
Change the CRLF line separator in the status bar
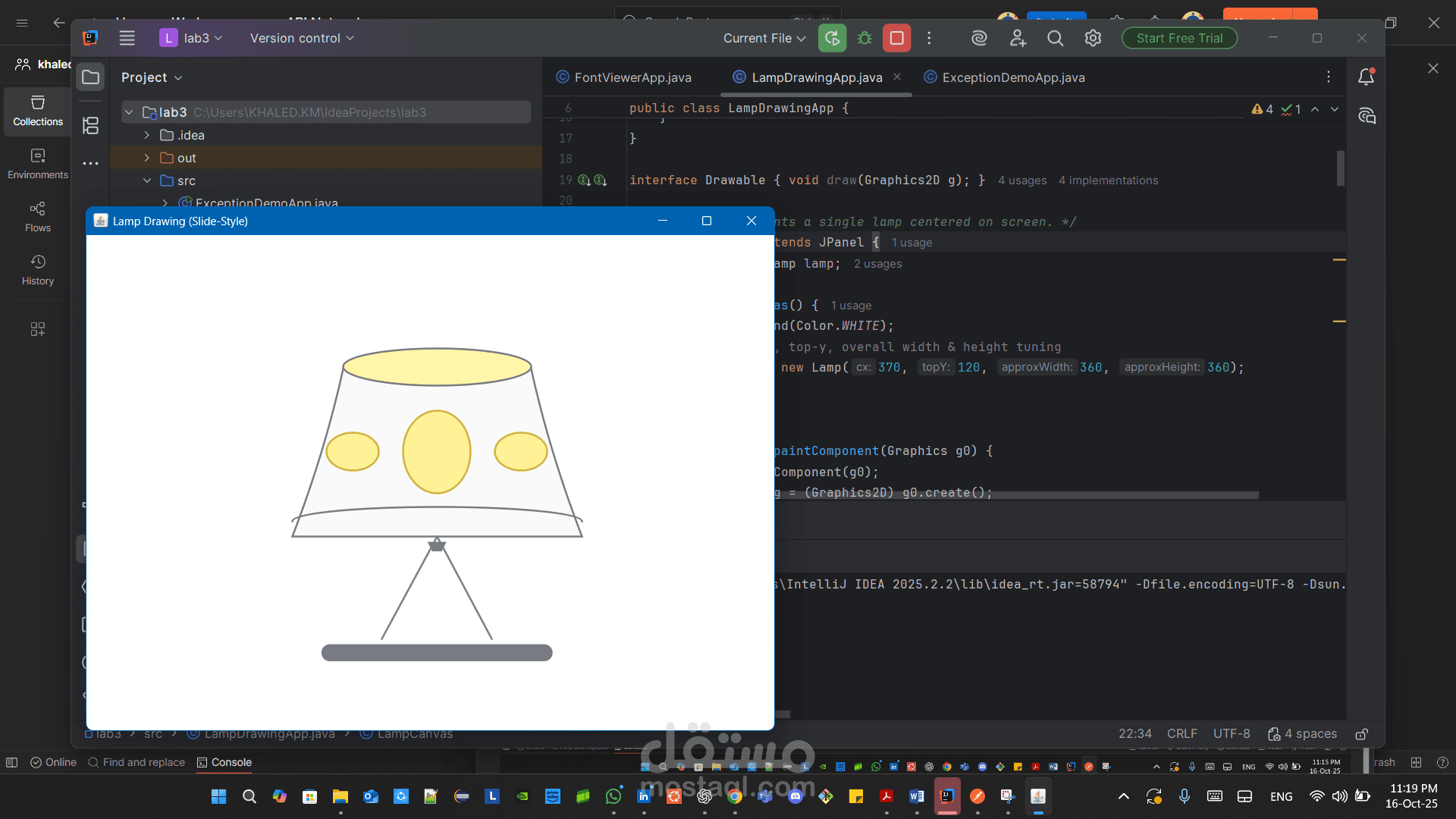tap(1181, 734)
